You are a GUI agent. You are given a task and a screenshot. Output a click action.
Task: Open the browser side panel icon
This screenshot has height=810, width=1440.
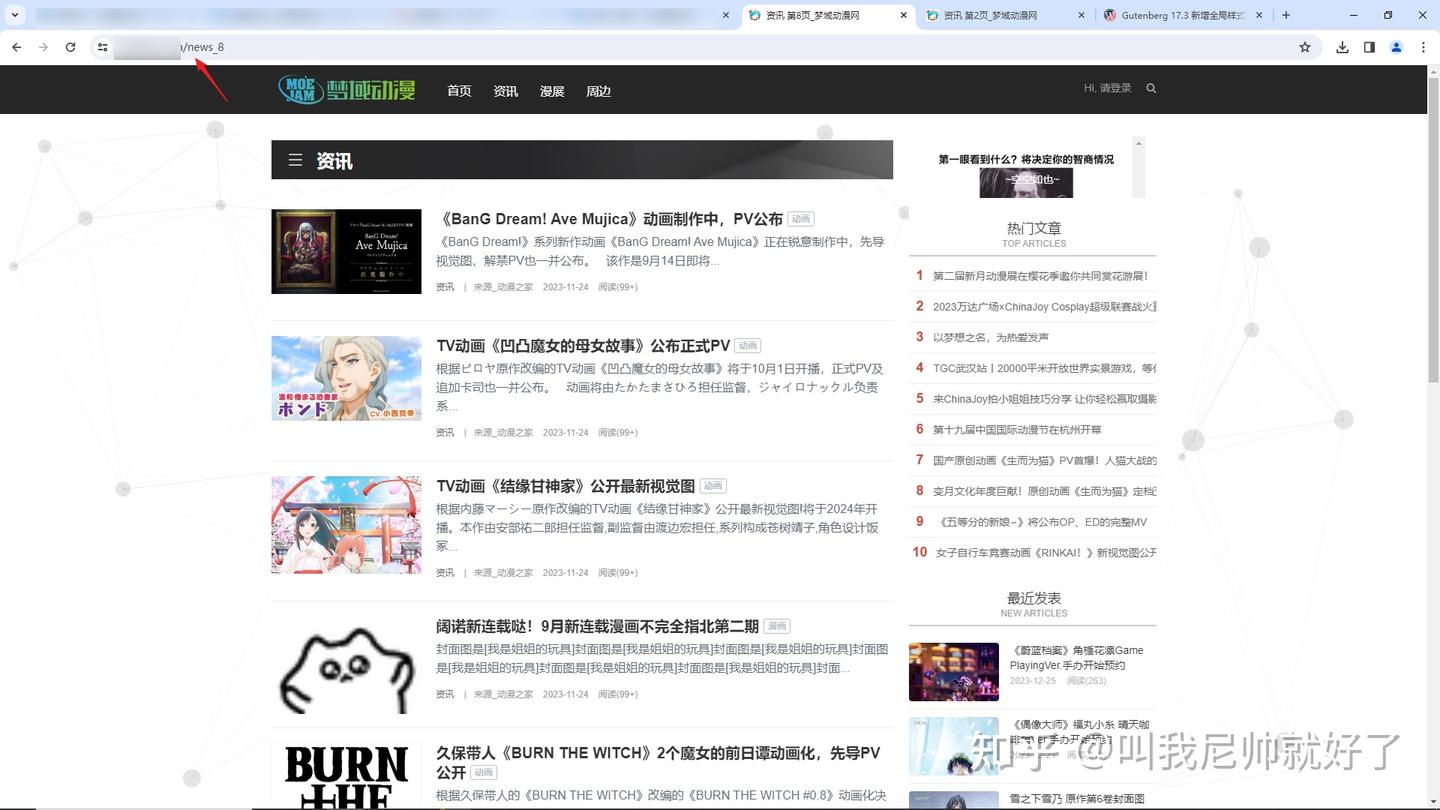[1368, 47]
